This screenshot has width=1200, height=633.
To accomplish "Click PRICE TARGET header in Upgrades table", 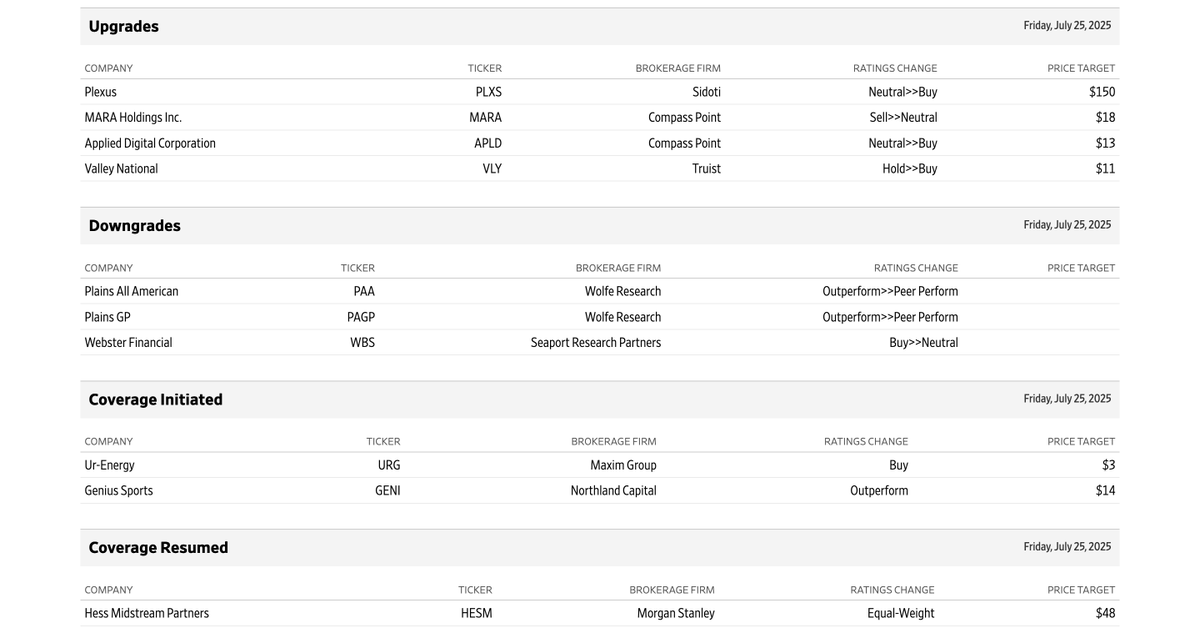I will pyautogui.click(x=1081, y=69).
